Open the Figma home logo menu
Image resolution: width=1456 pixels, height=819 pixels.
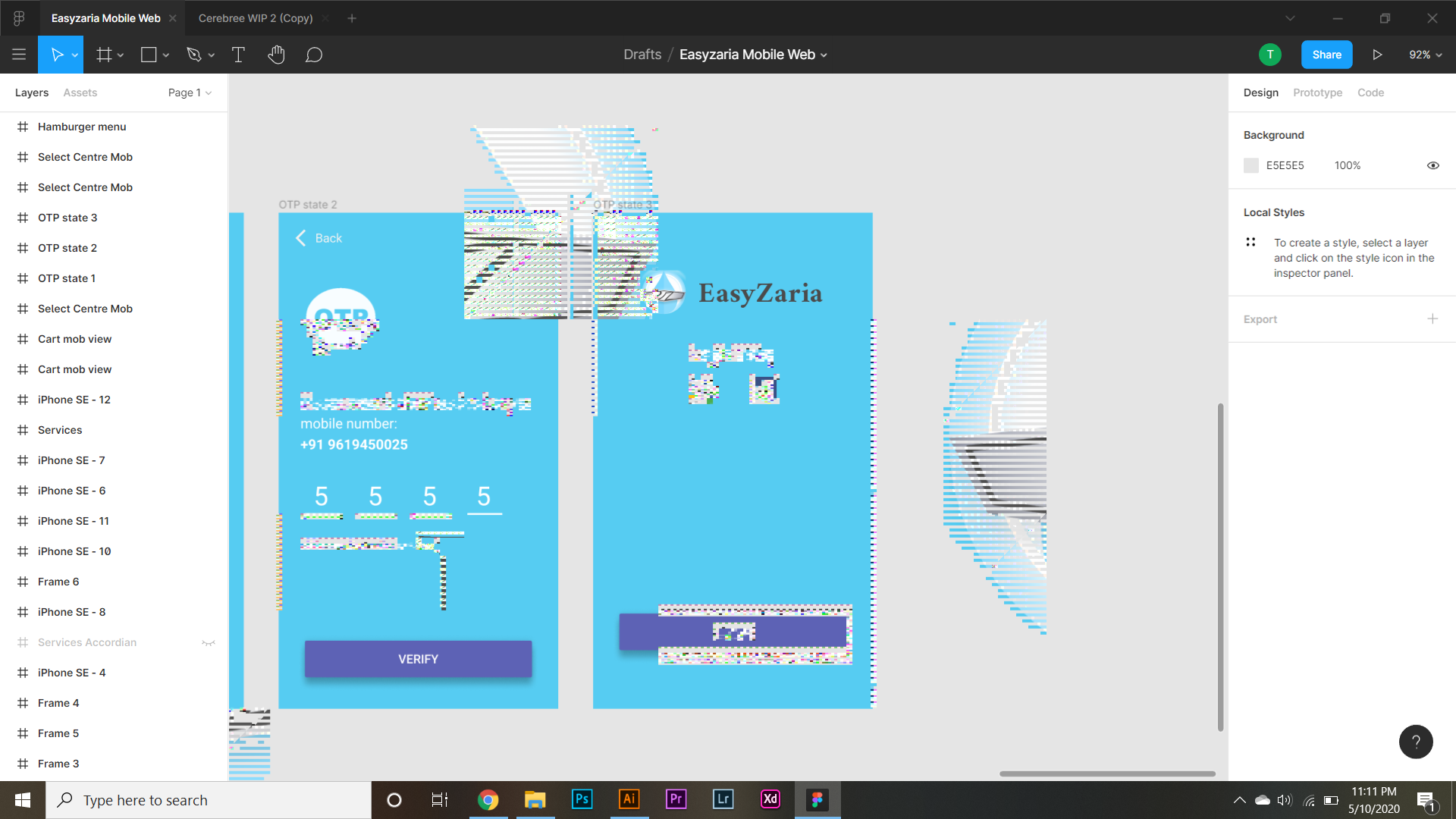pyautogui.click(x=19, y=18)
